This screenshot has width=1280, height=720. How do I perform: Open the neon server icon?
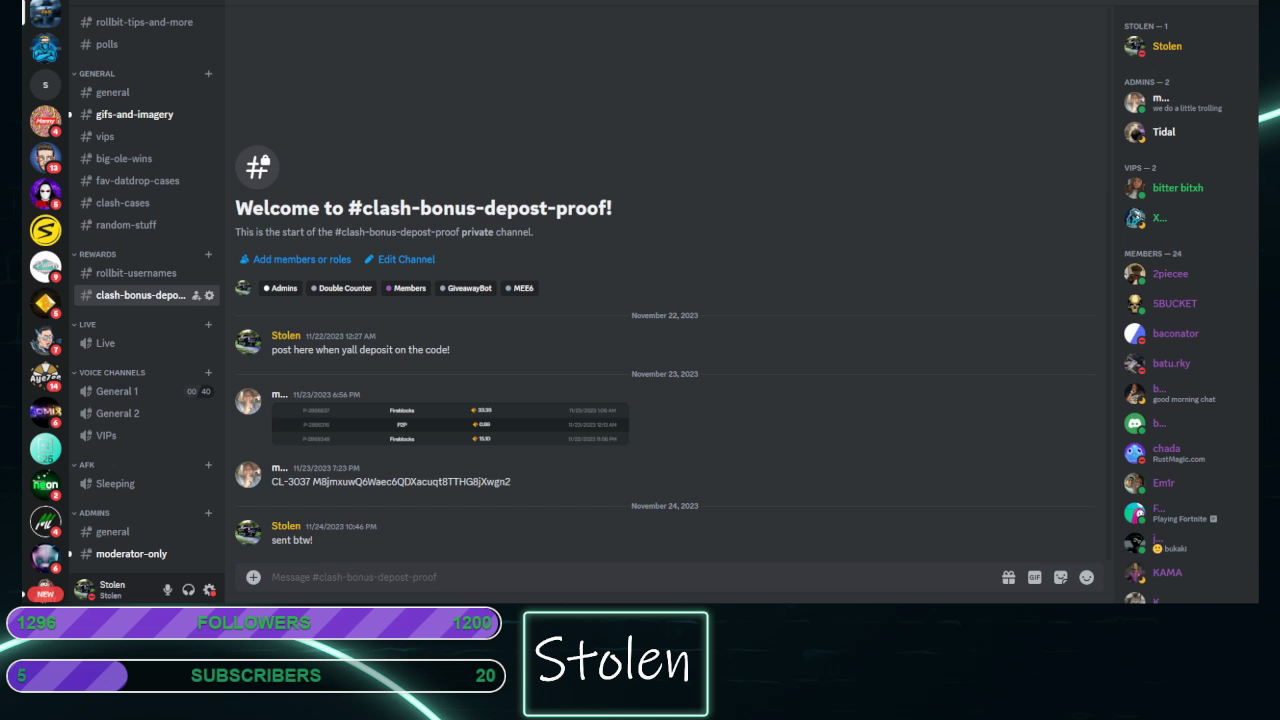45,485
